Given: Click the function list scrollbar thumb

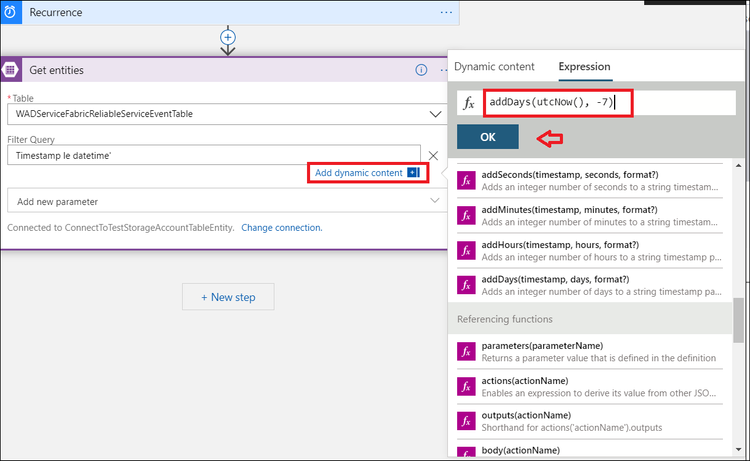Looking at the screenshot, I should coord(739,320).
